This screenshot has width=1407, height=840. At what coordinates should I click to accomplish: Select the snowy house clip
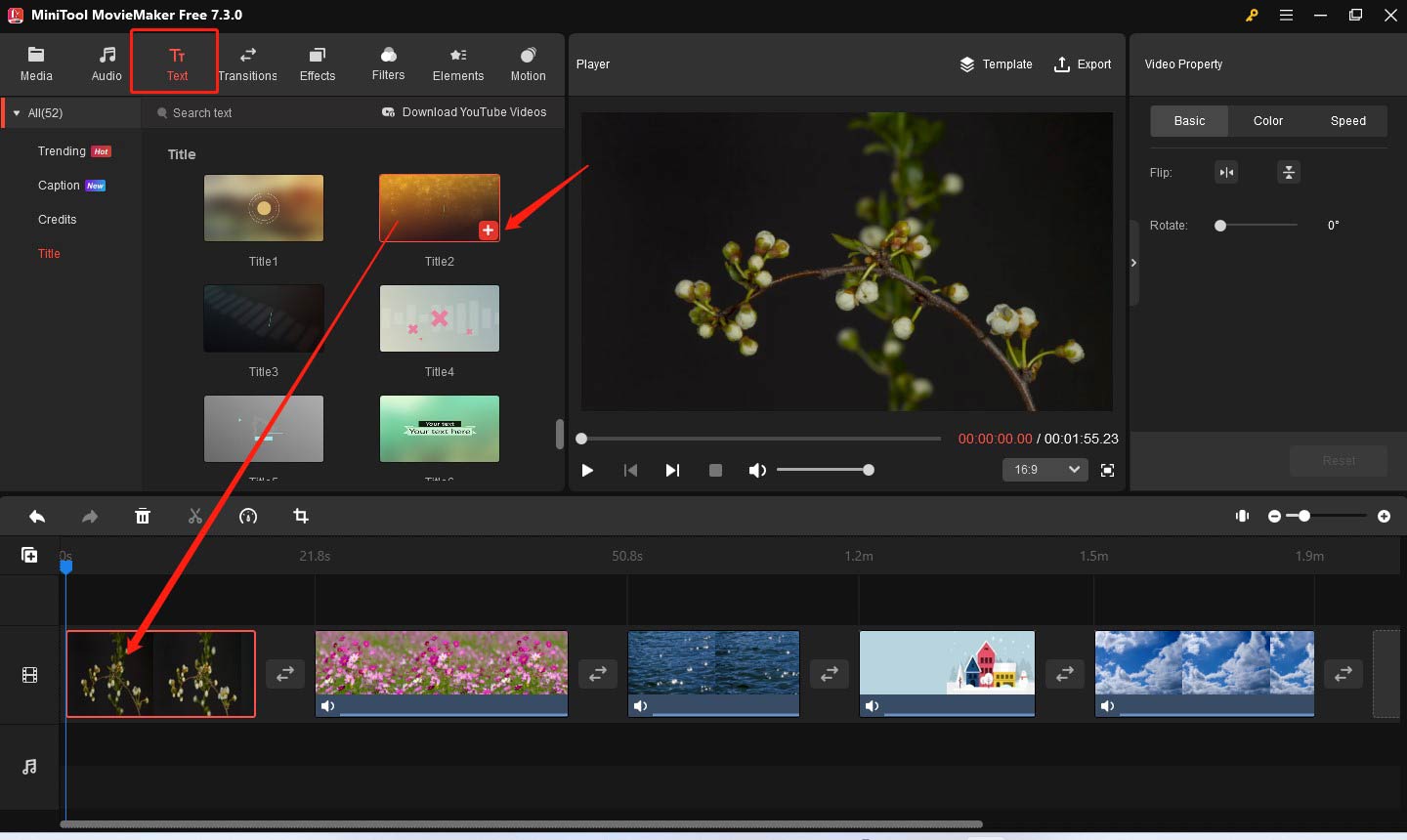(947, 674)
